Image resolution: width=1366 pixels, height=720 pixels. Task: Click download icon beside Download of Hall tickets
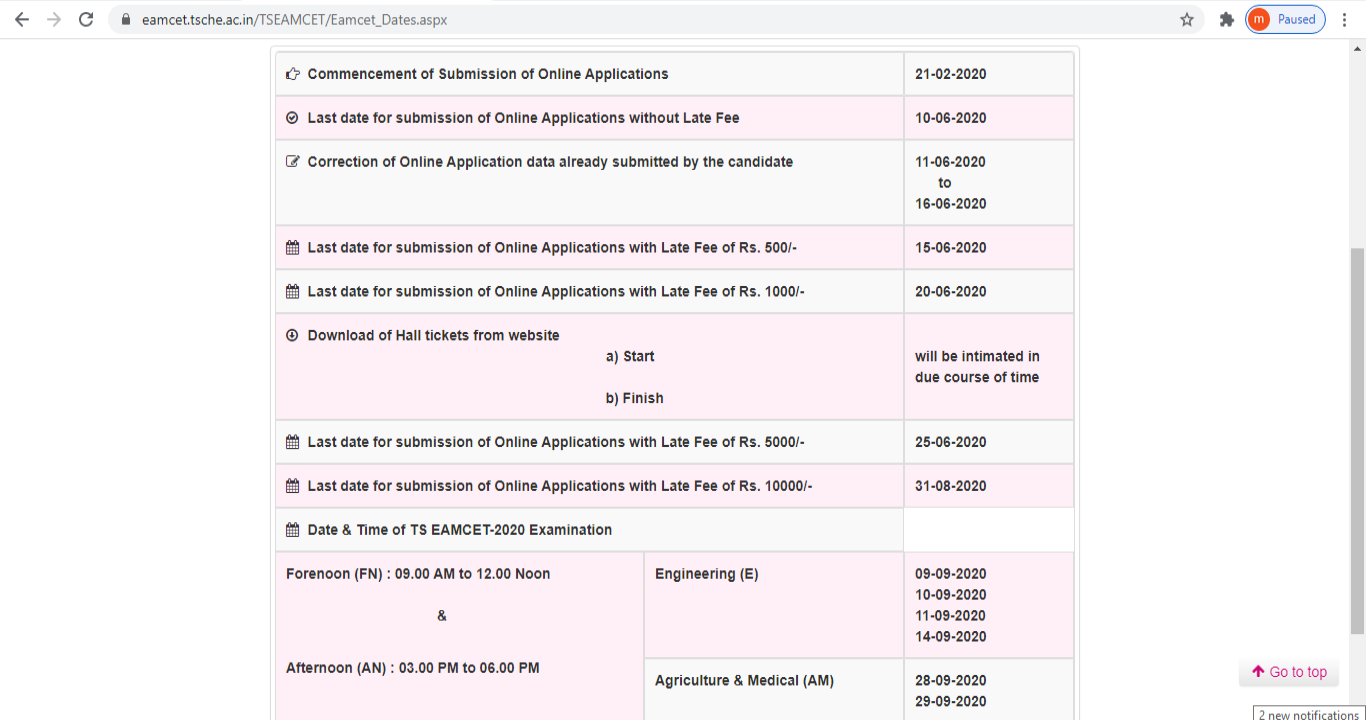293,336
